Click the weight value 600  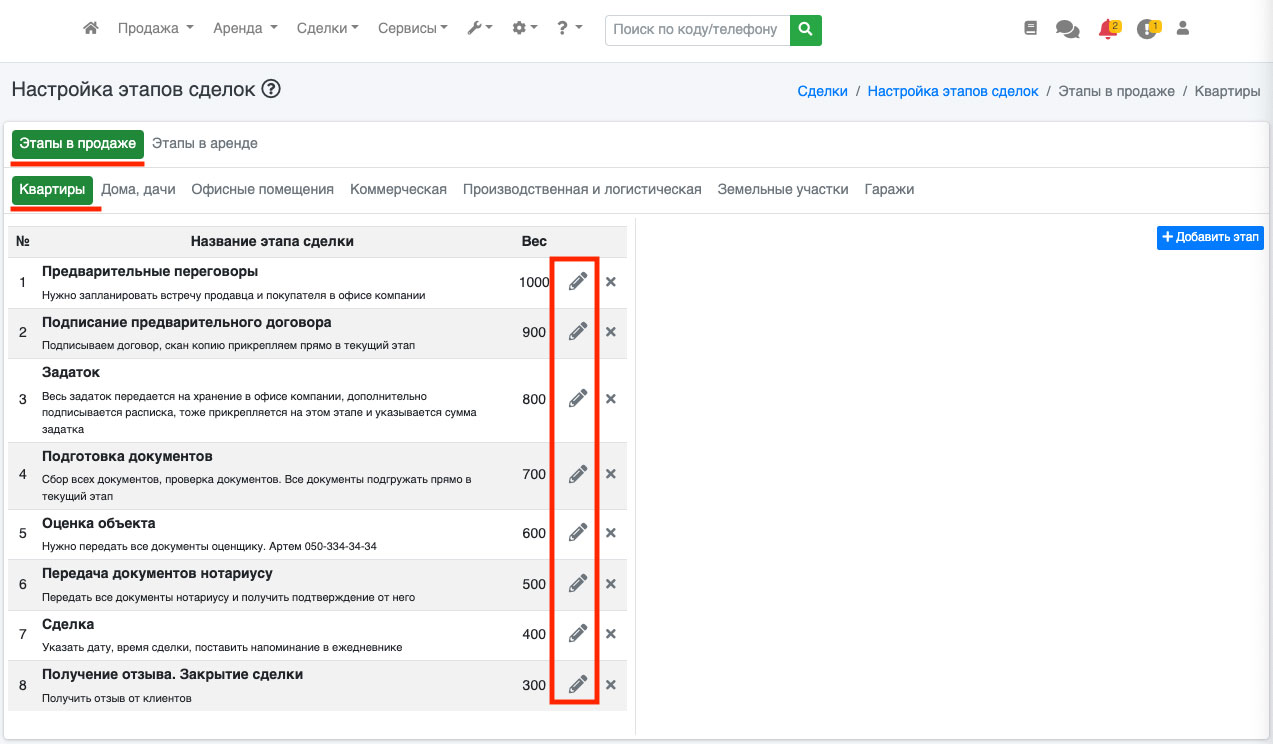(x=534, y=533)
